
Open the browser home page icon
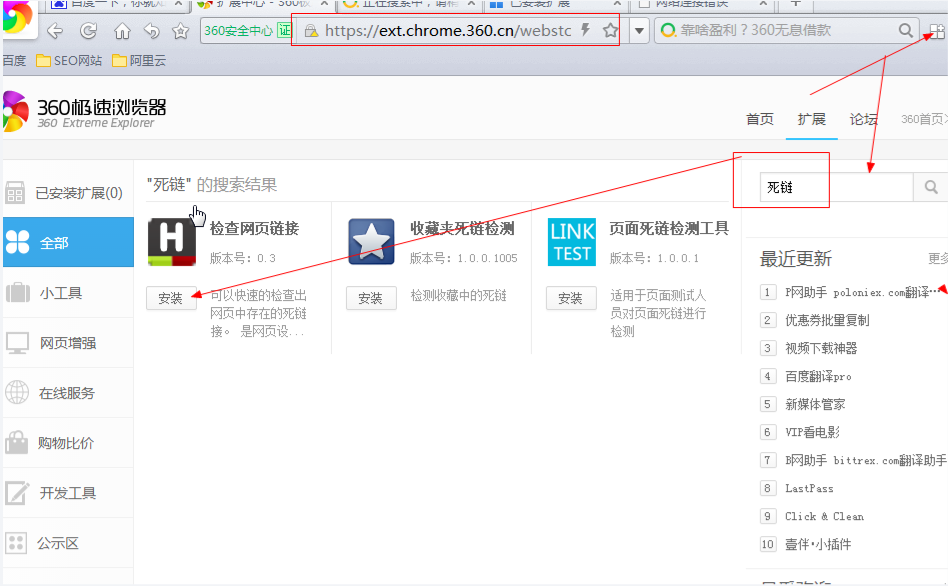point(122,30)
